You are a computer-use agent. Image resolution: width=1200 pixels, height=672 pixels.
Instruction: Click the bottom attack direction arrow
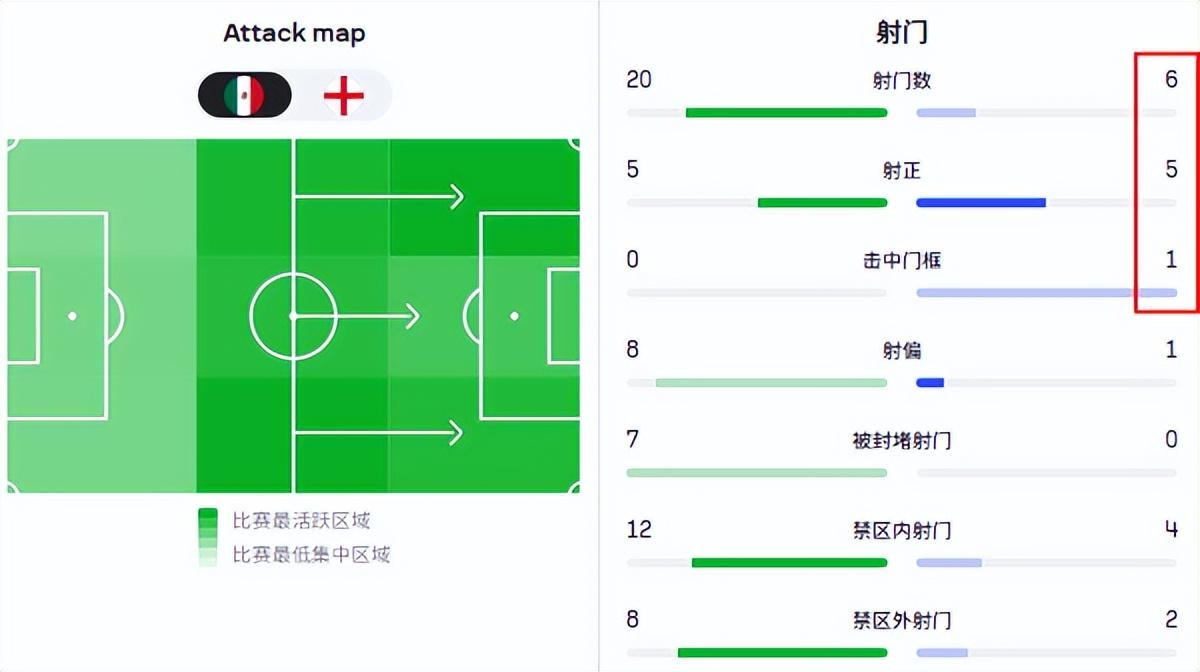[380, 432]
